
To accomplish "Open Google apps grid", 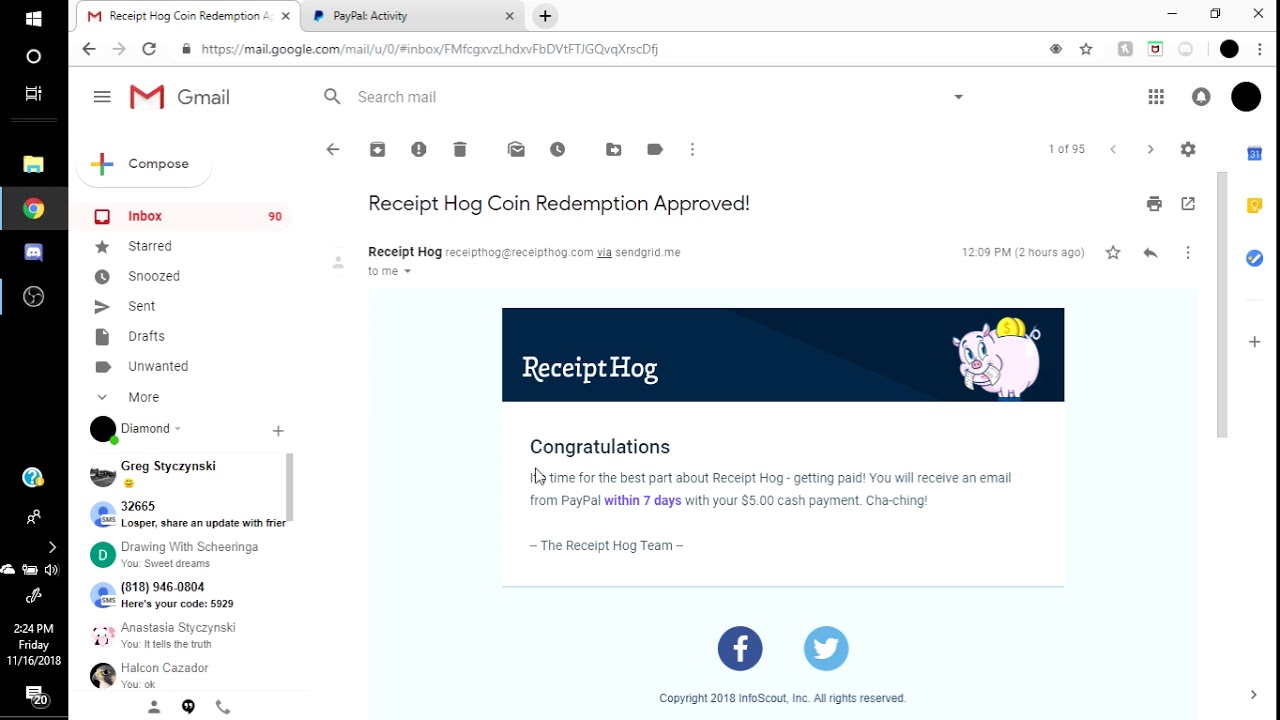I will point(1156,97).
